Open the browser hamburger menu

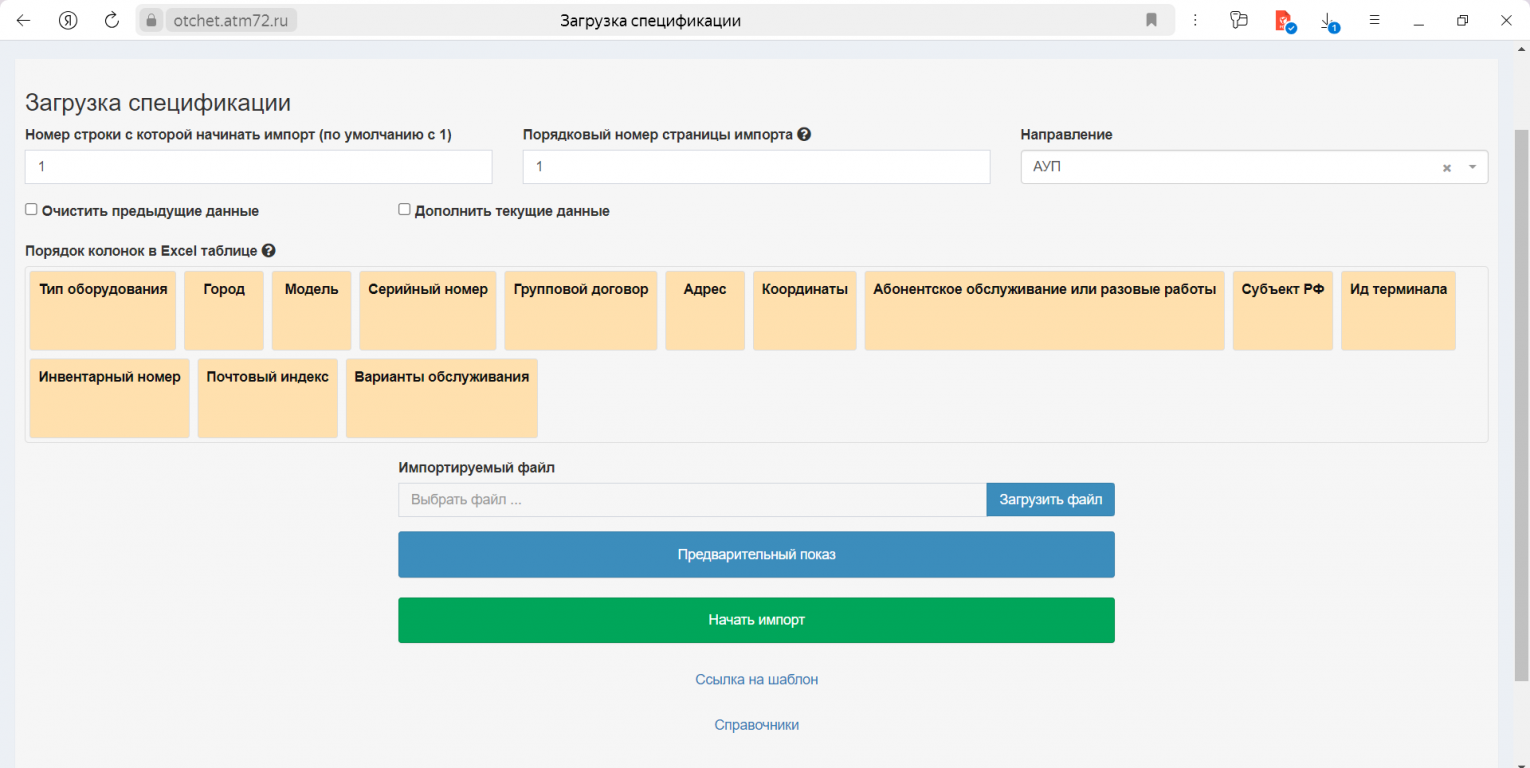(1375, 20)
